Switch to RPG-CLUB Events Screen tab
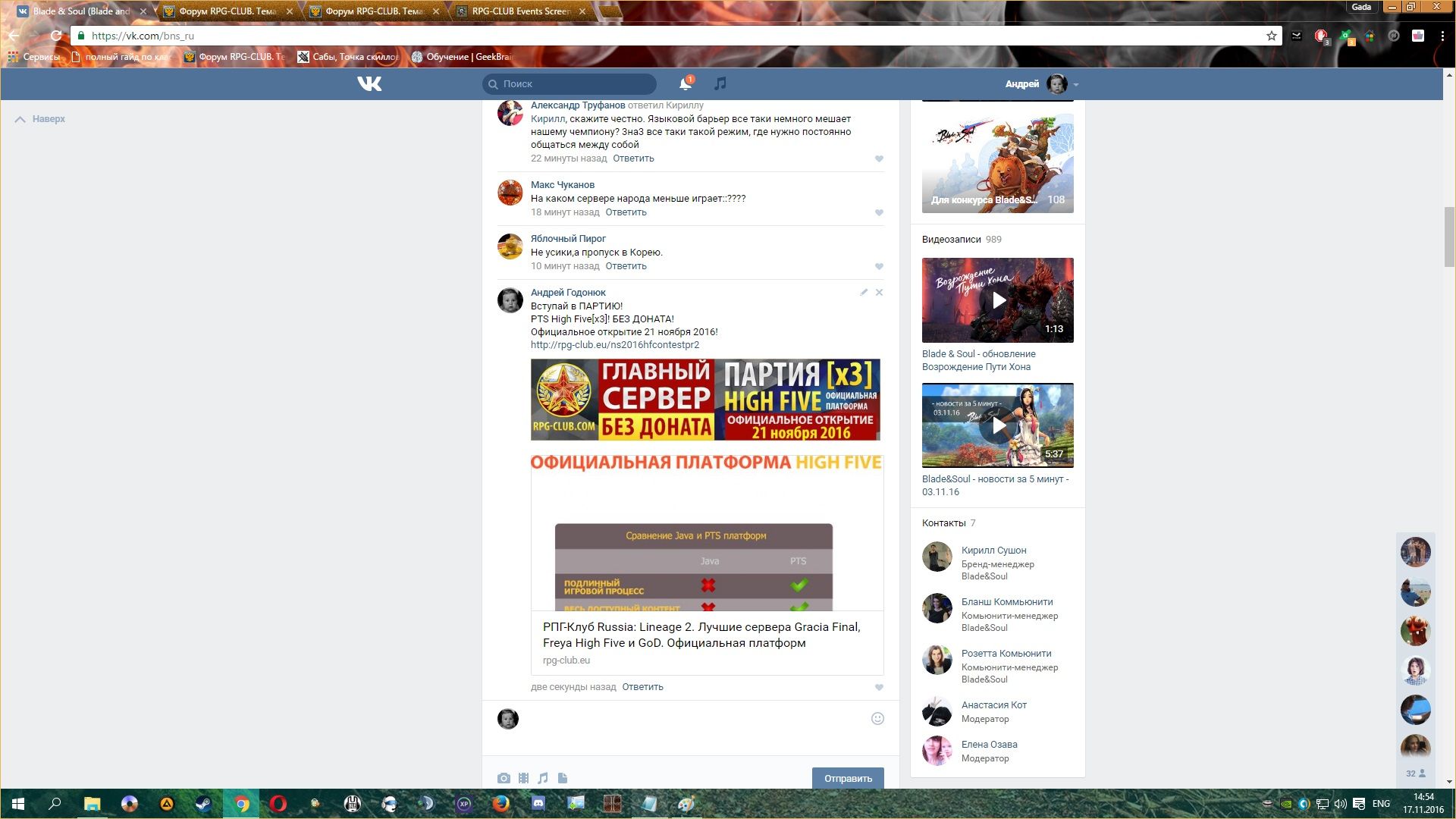The width and height of the screenshot is (1456, 819). pos(521,11)
